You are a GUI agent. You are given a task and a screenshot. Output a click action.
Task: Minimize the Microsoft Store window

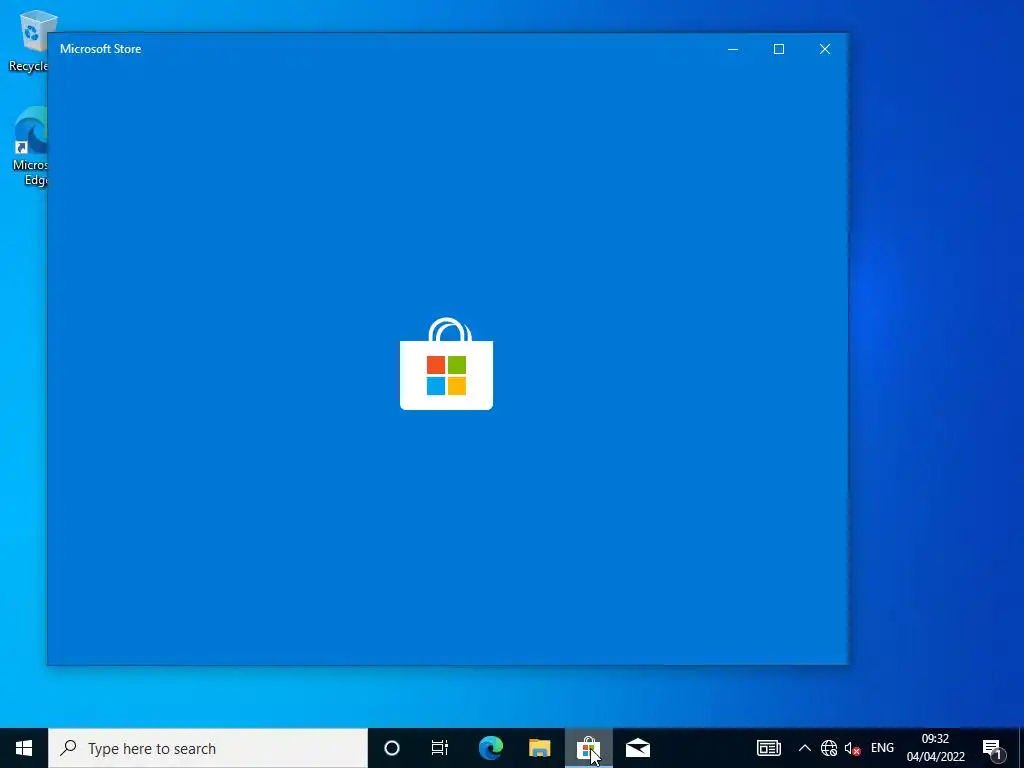[733, 49]
